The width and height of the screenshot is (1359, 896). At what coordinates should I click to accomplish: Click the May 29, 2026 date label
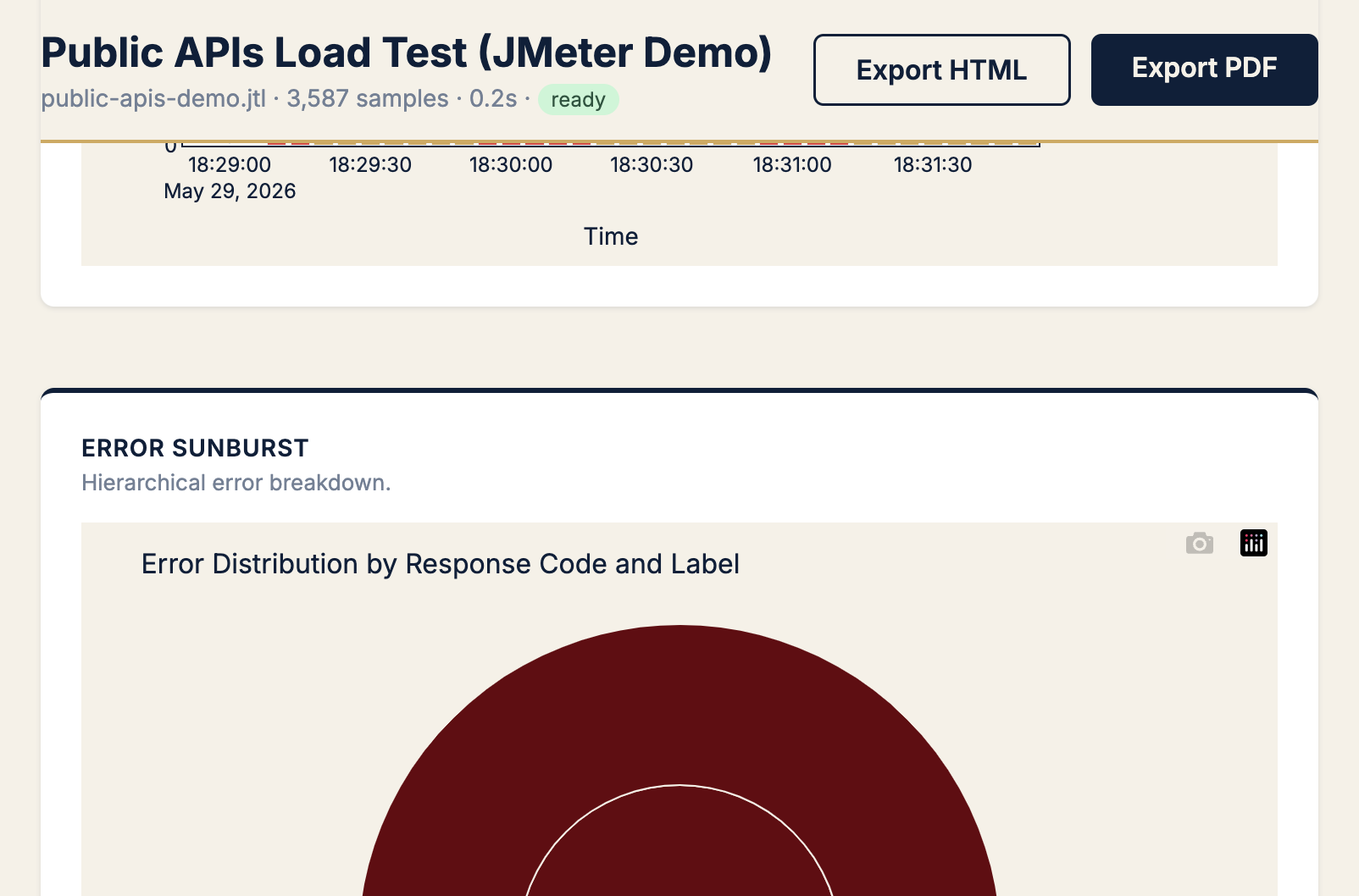click(x=230, y=191)
